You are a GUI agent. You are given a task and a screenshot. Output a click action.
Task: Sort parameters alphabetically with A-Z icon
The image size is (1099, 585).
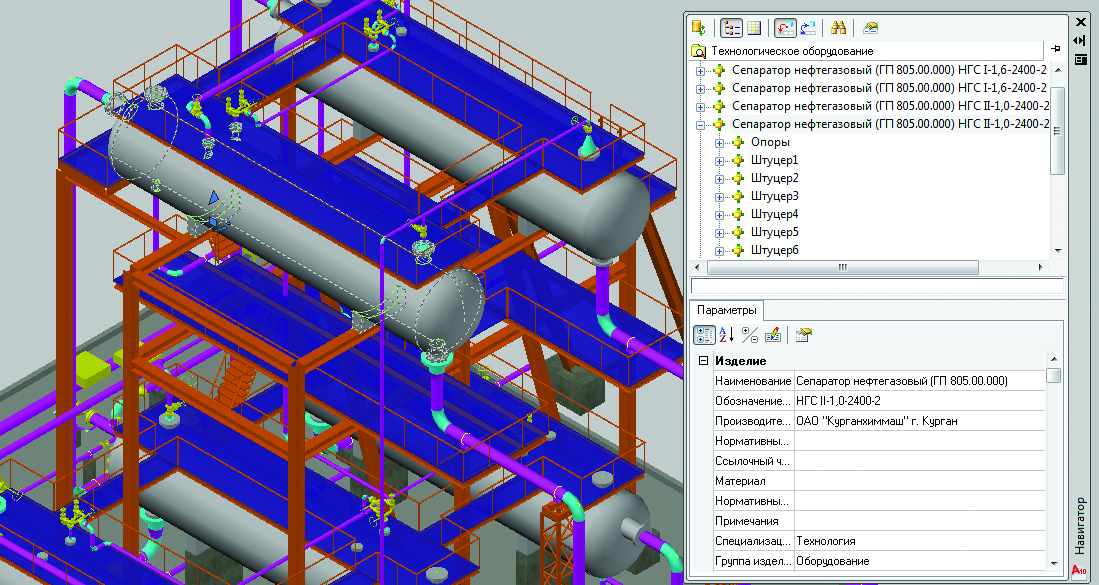coord(727,334)
